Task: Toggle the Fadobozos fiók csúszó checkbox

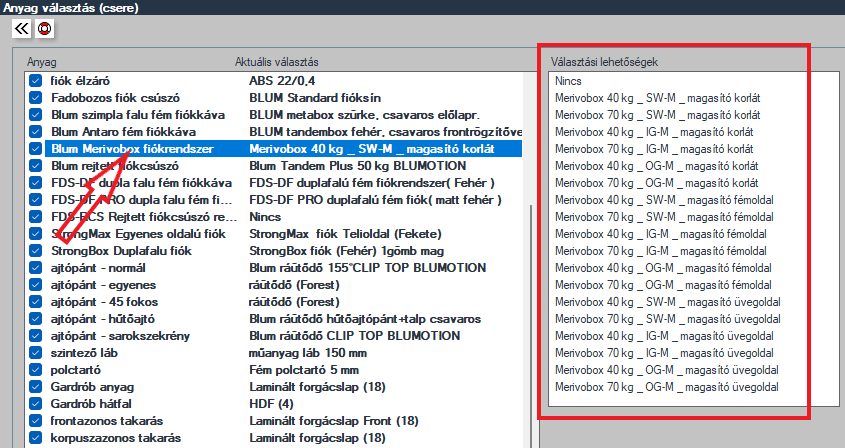Action: point(36,98)
